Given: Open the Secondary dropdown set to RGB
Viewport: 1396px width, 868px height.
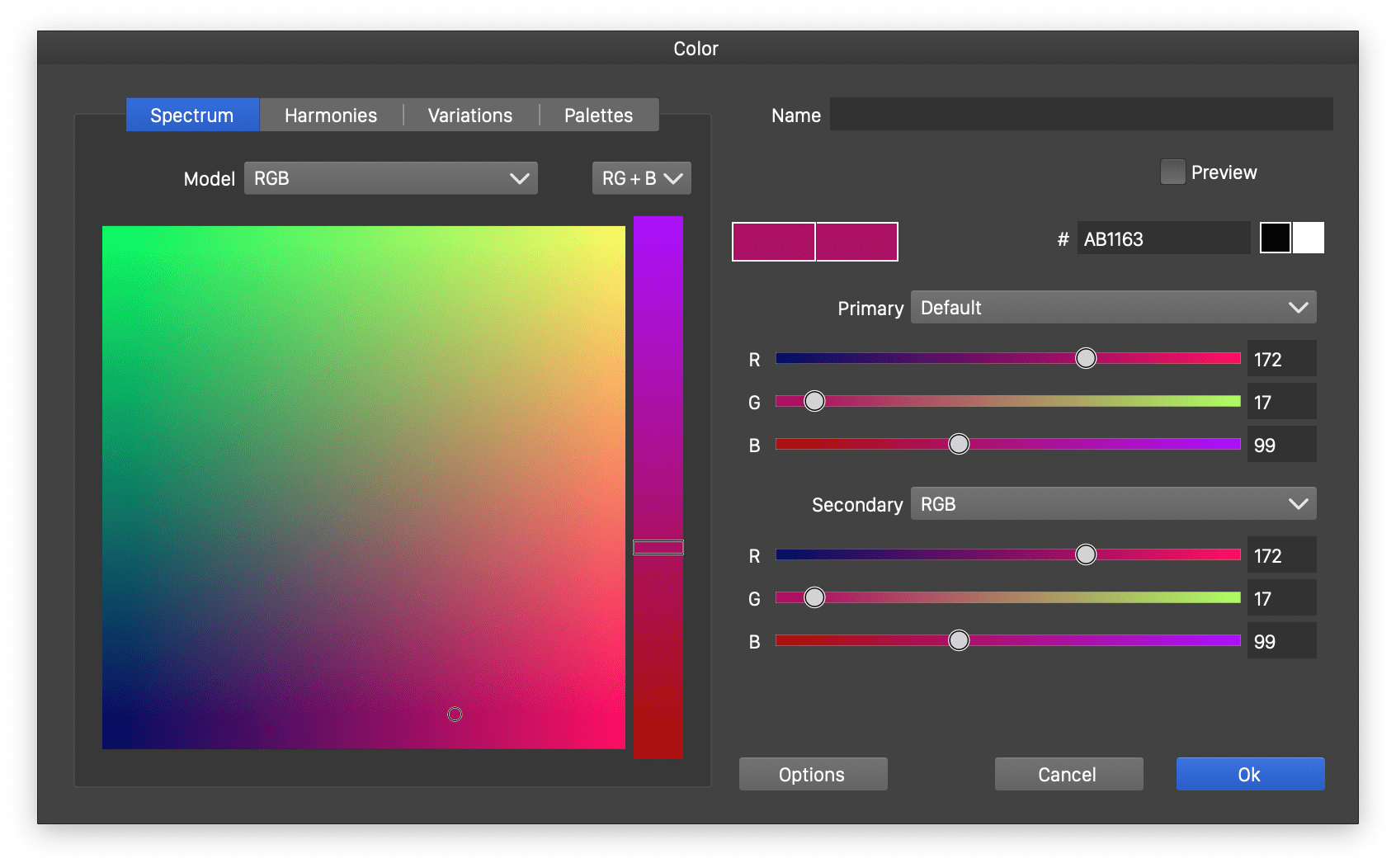Looking at the screenshot, I should click(x=1112, y=503).
